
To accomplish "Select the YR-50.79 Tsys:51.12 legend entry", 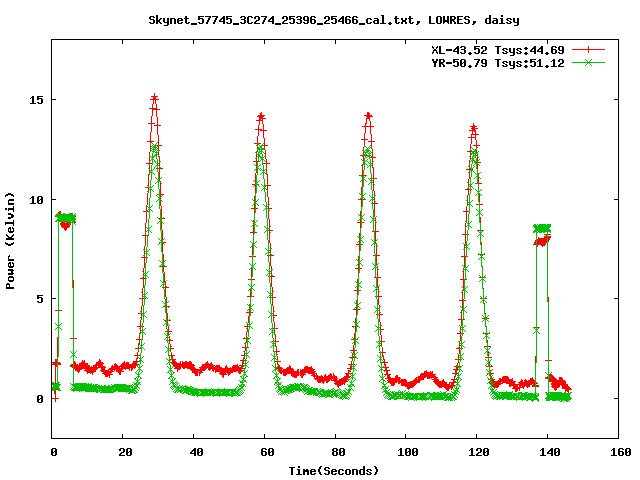I will coord(498,63).
